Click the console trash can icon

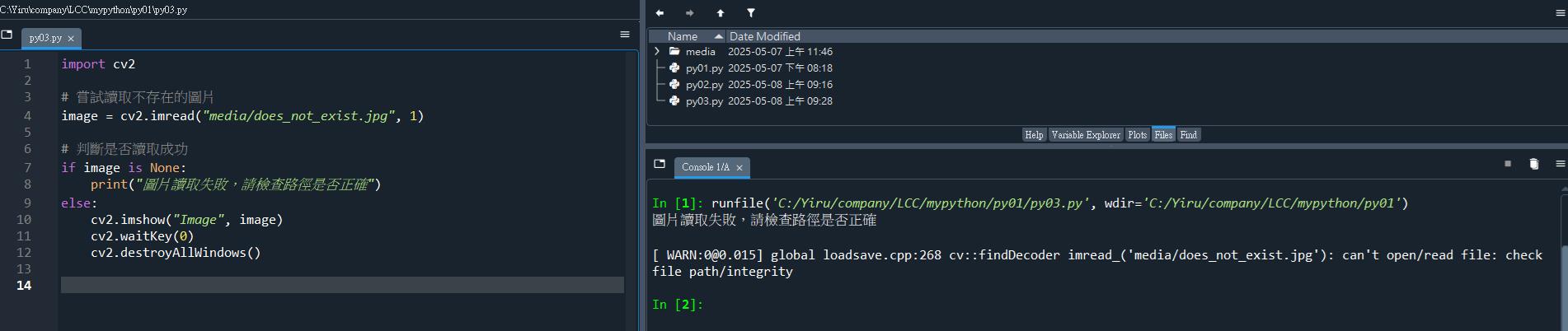1533,164
